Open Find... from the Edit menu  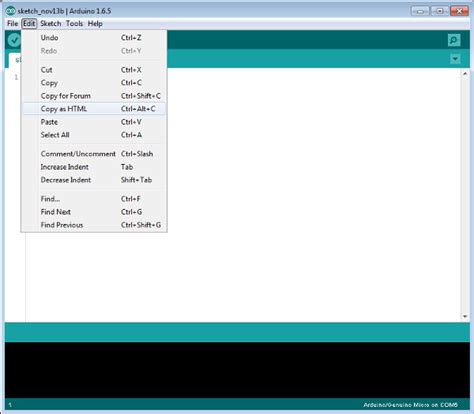pyautogui.click(x=94, y=199)
